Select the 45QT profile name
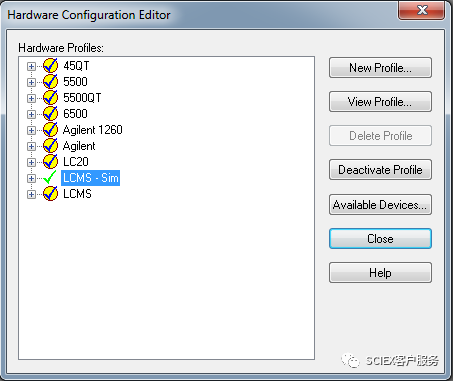The width and height of the screenshot is (453, 381). coord(76,66)
